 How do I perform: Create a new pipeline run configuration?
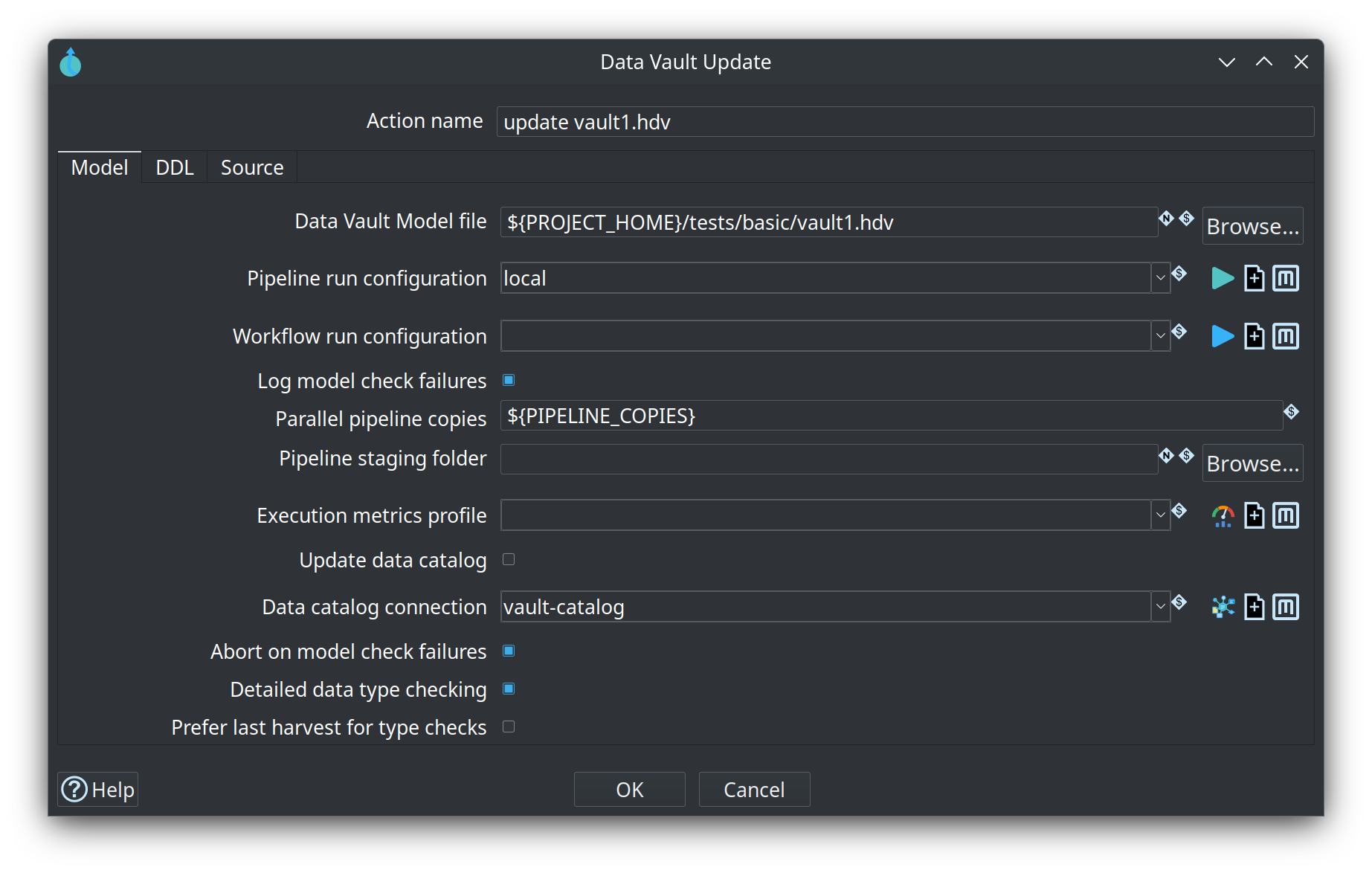click(x=1255, y=278)
